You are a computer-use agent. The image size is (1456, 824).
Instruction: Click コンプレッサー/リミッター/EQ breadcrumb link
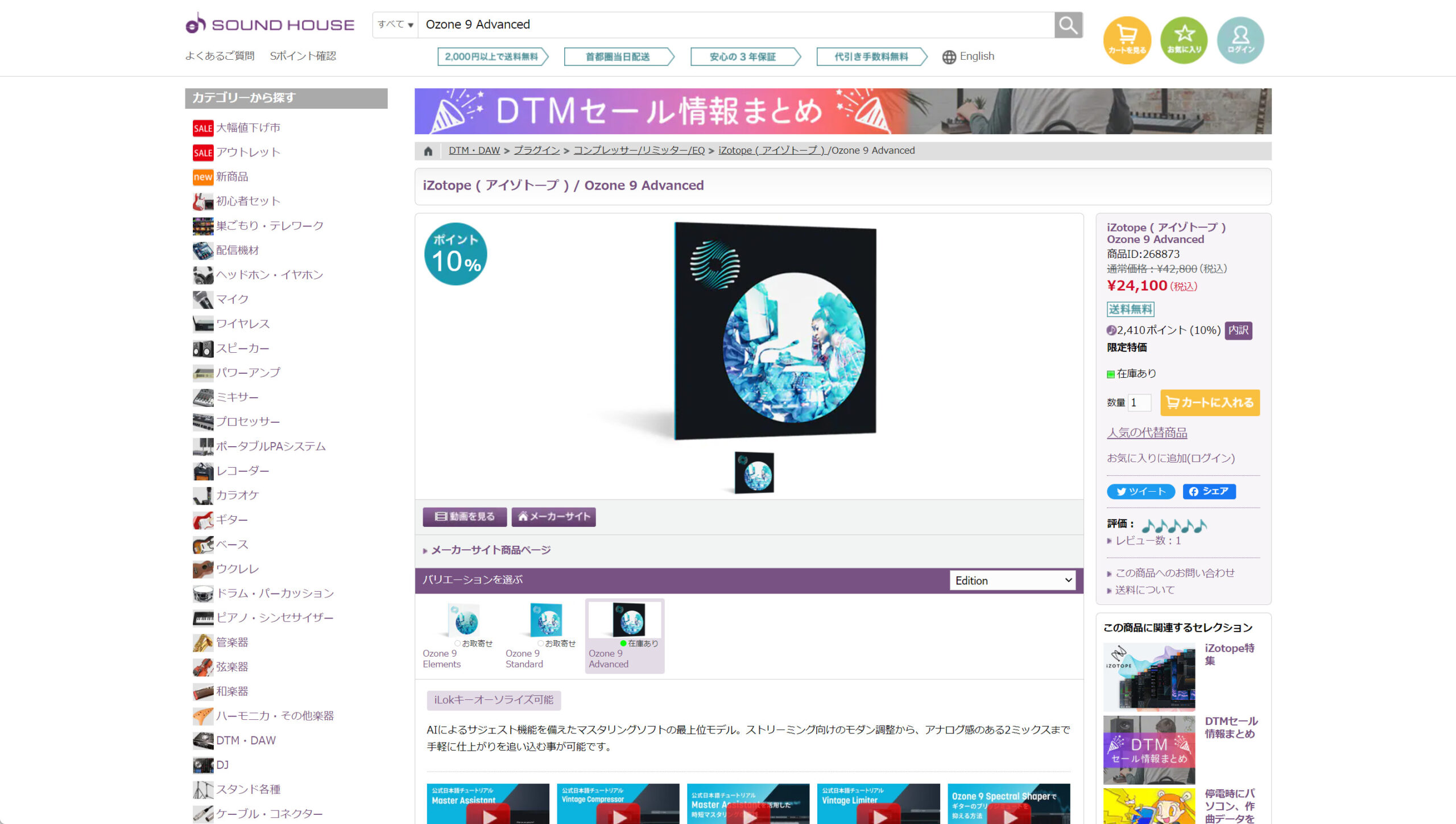(639, 151)
